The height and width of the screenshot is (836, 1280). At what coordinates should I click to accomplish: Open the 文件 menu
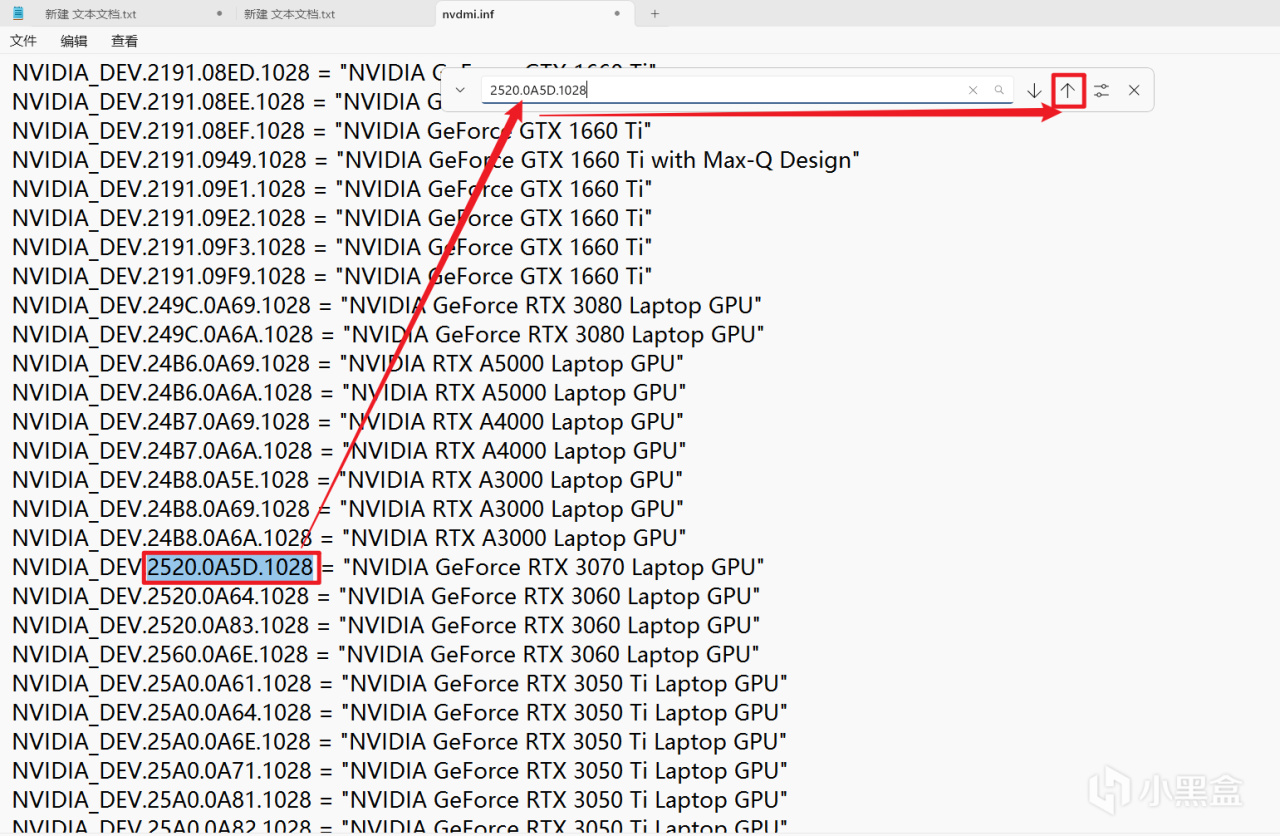point(23,41)
